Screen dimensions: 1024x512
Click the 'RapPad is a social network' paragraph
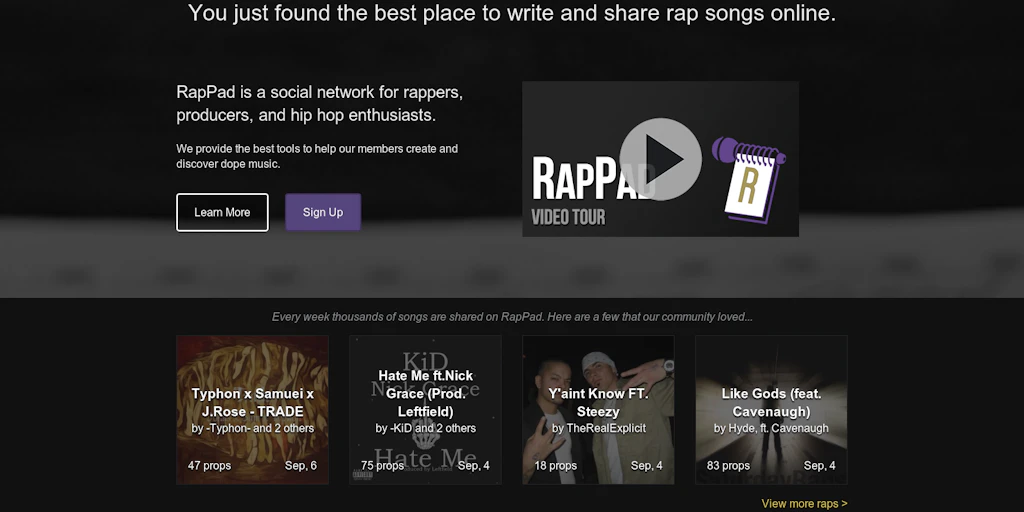point(320,104)
